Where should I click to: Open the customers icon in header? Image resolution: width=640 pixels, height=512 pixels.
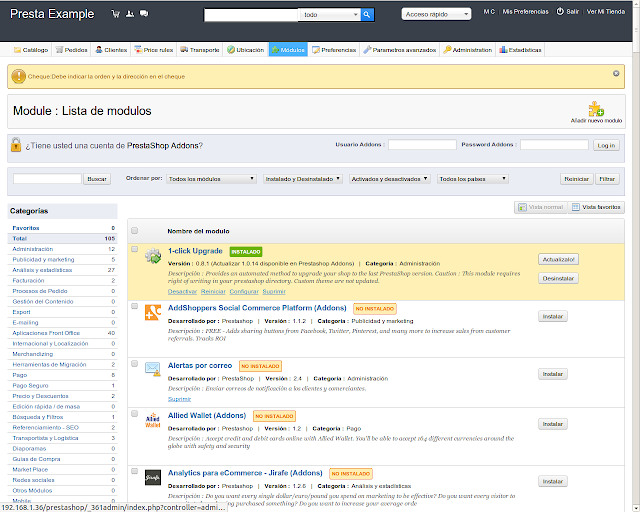[x=130, y=14]
